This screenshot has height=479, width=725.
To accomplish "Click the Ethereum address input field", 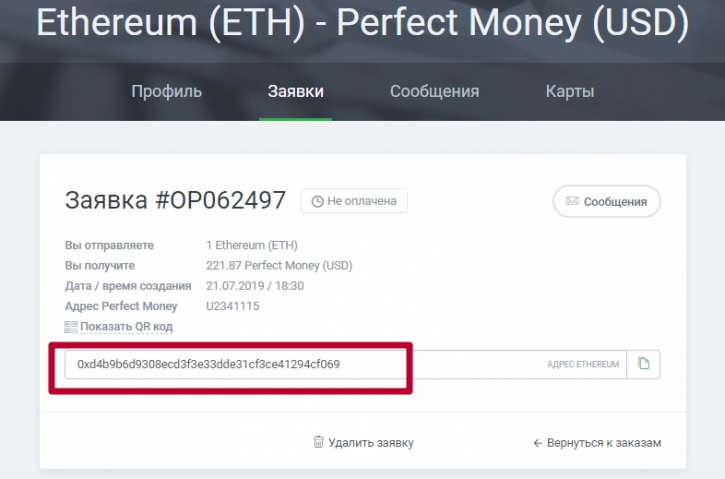I will point(345,364).
